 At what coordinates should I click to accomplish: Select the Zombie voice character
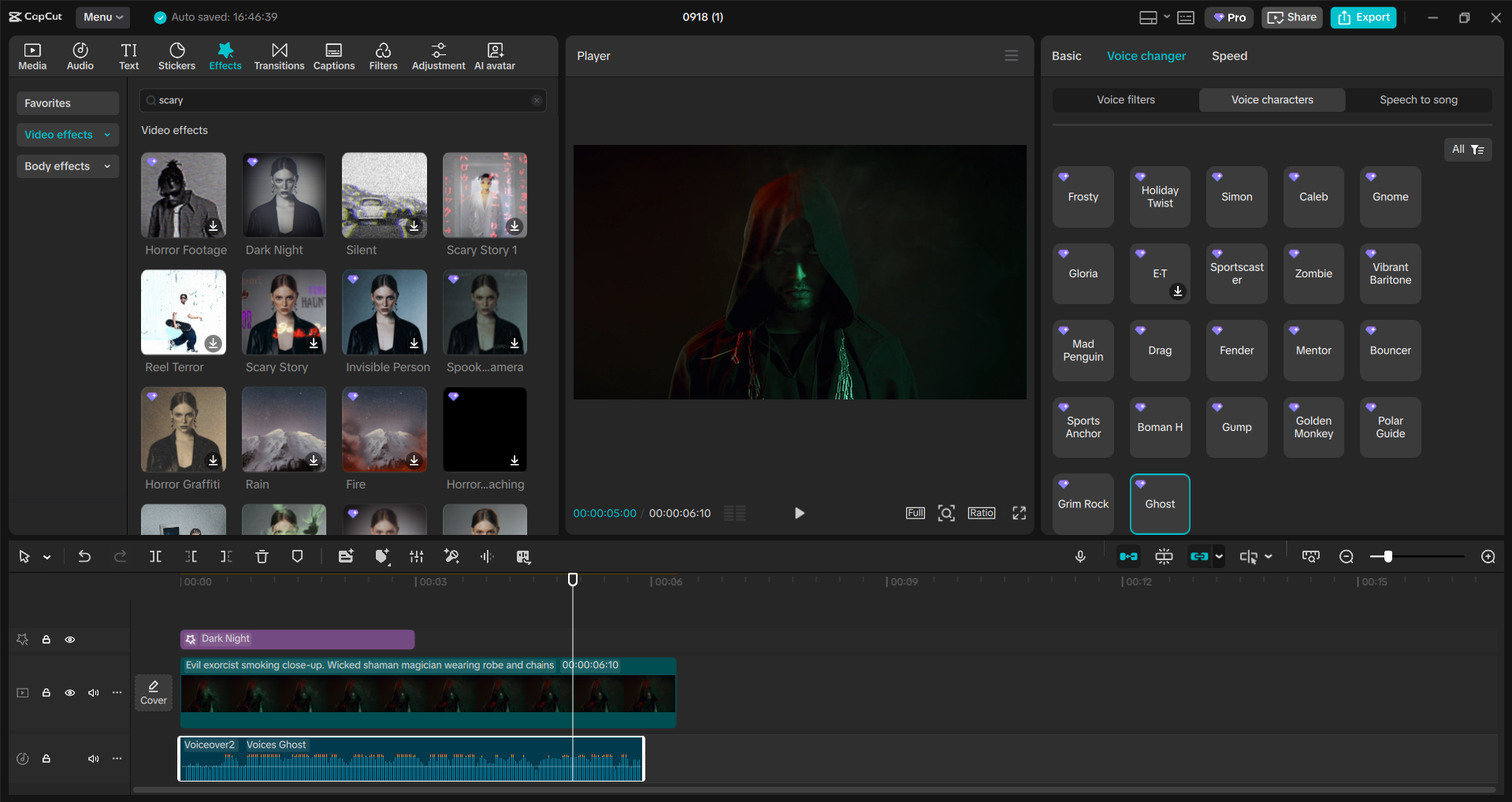point(1312,273)
